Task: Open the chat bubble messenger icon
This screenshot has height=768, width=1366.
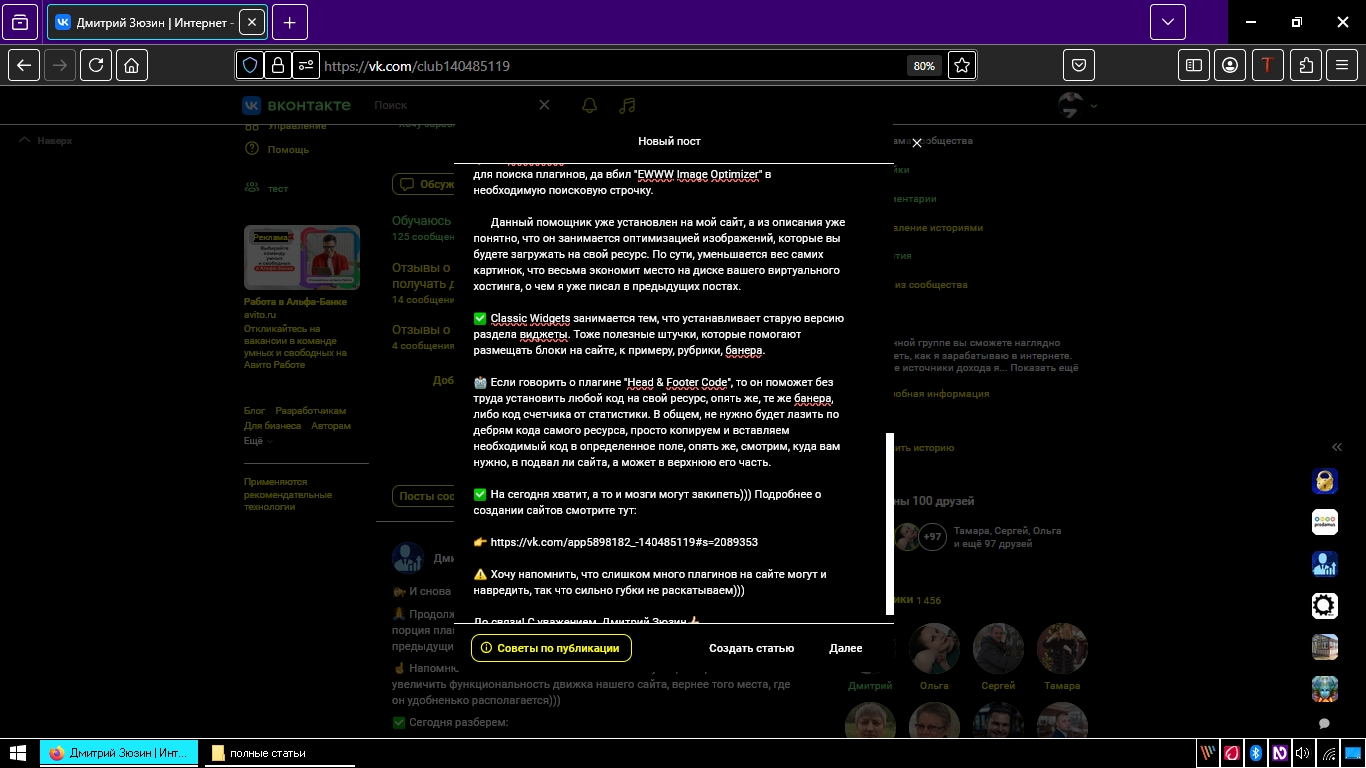Action: (1325, 723)
